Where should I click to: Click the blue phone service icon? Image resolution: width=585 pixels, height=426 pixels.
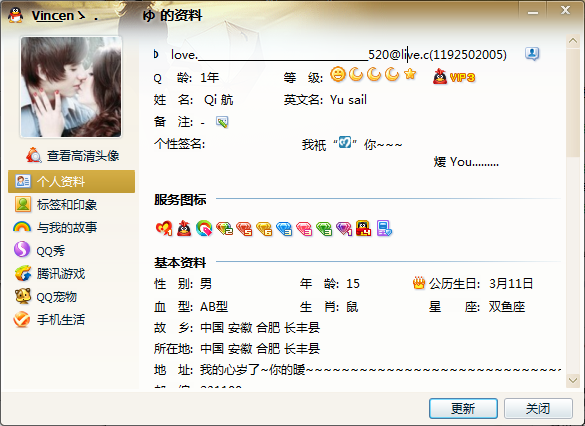384,228
